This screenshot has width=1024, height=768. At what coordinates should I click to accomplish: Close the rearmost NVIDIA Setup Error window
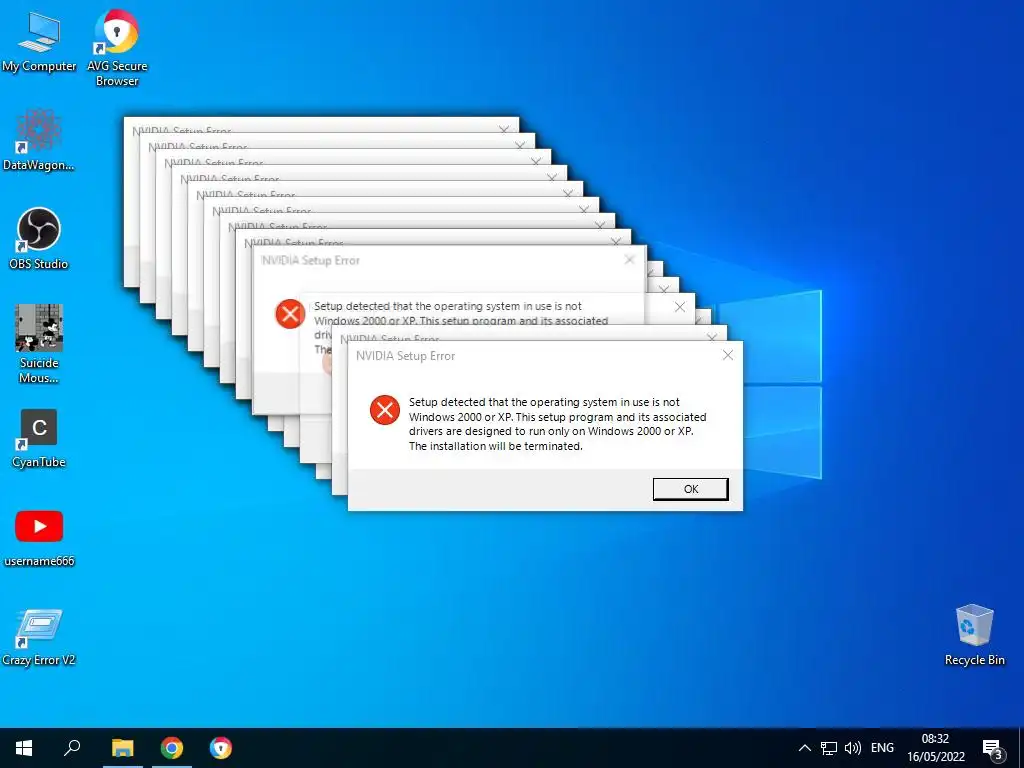(x=504, y=130)
